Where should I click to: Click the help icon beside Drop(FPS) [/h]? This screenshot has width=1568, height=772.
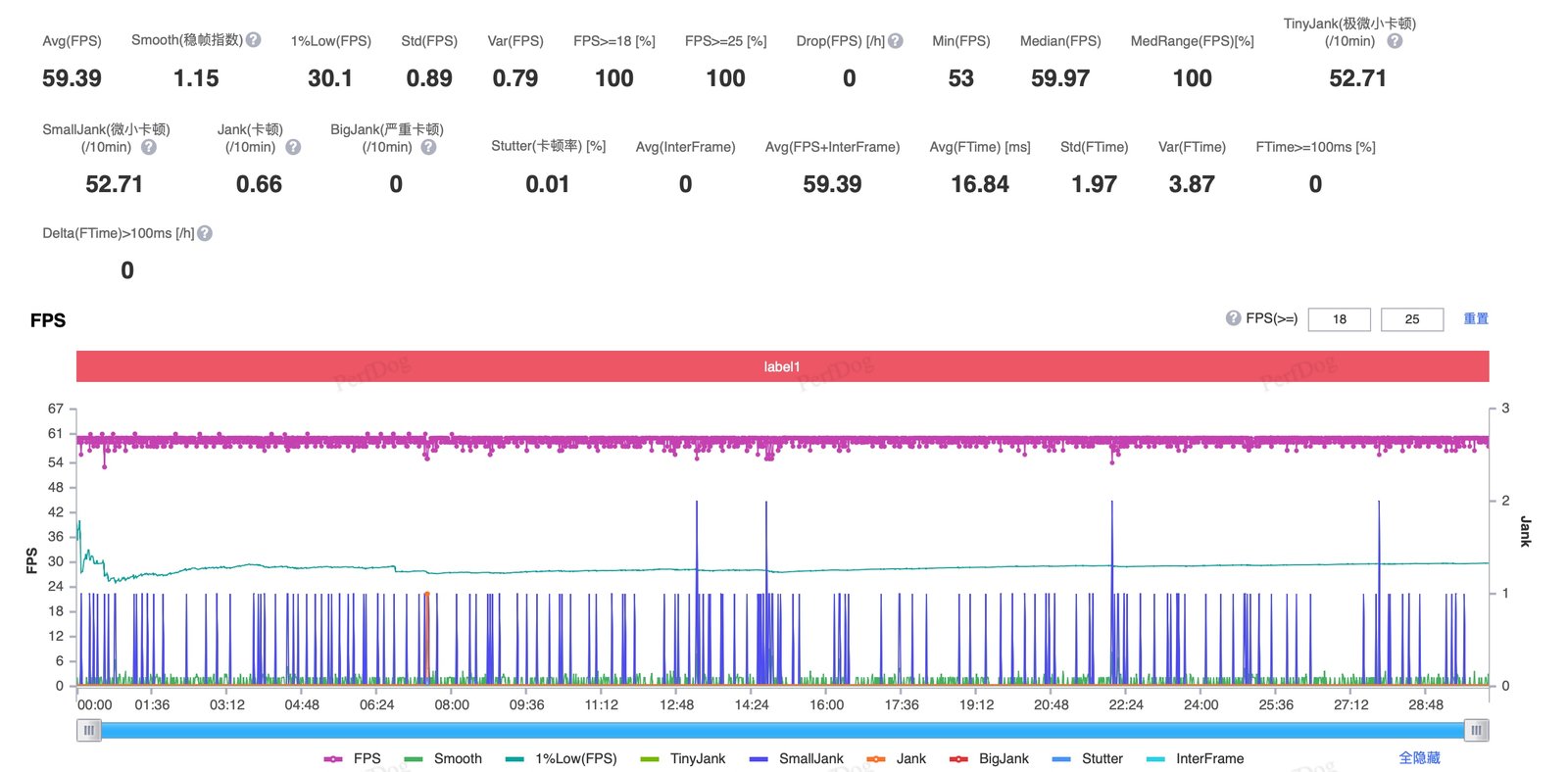896,41
